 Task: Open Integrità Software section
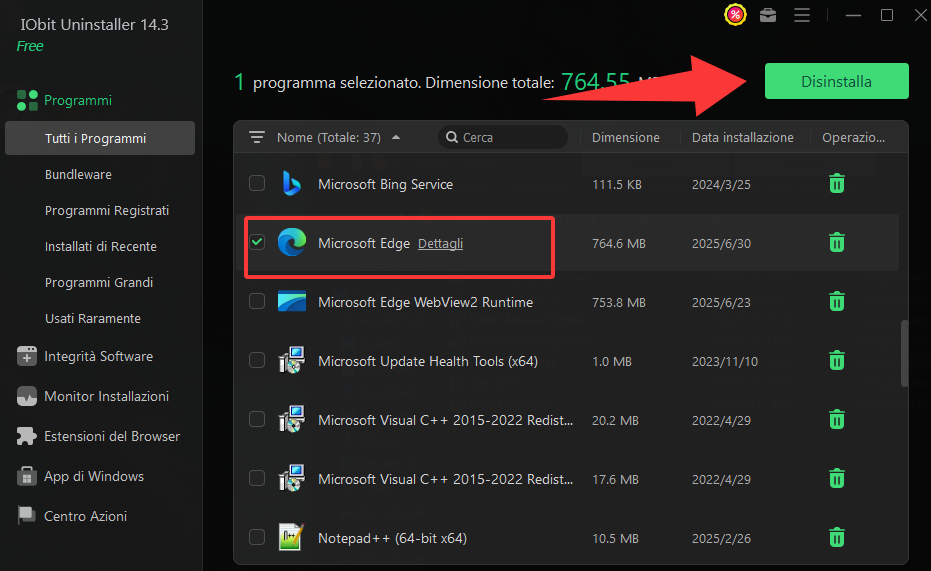tap(99, 356)
